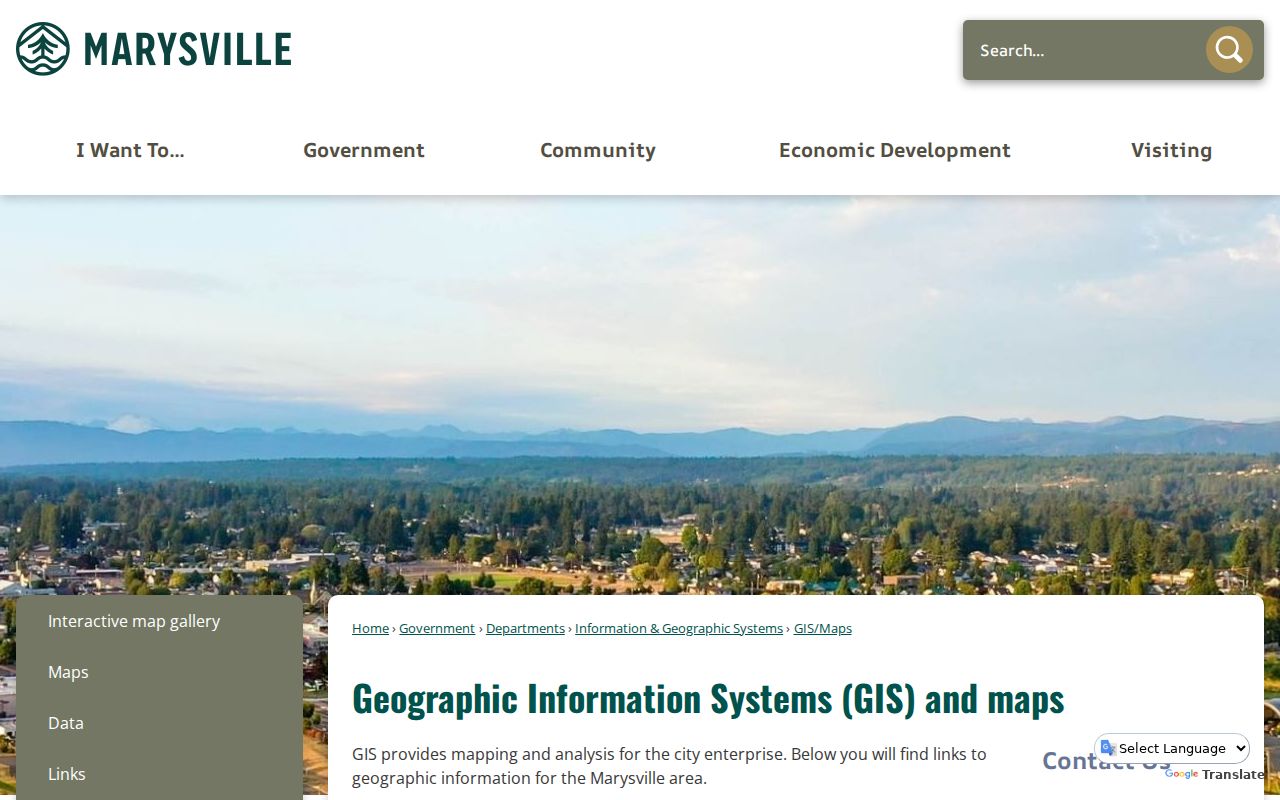Screen dimensions: 1280x800
Task: Open the I Want To... menu
Action: (130, 150)
